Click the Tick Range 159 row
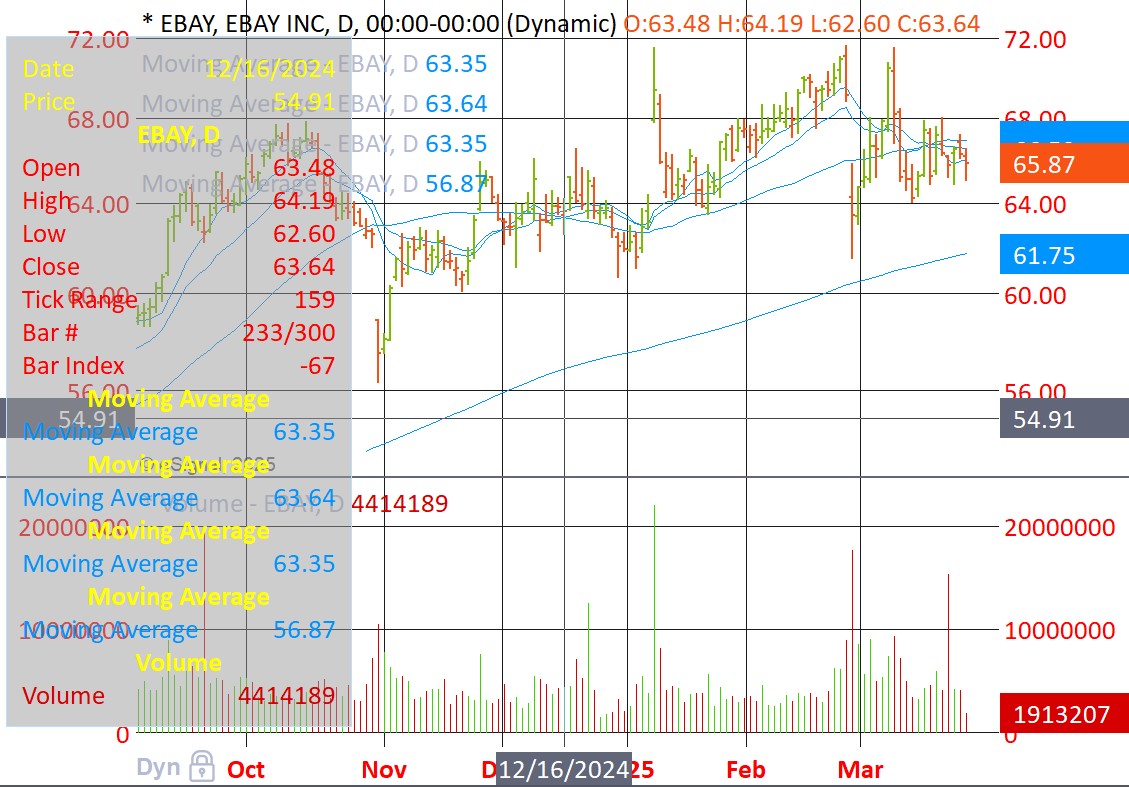Viewport: 1129px width, 787px height. 179,300
